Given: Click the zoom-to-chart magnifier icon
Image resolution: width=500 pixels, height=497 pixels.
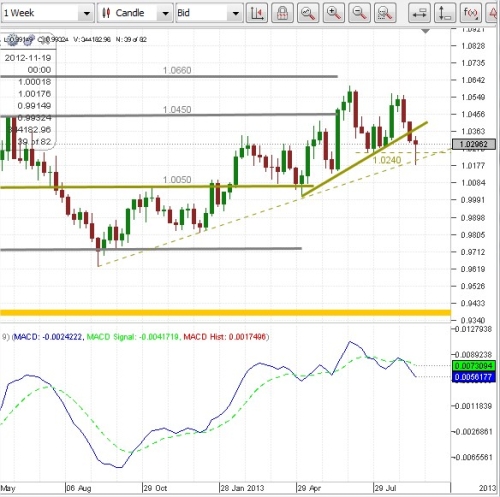Looking at the screenshot, I should (308, 13).
